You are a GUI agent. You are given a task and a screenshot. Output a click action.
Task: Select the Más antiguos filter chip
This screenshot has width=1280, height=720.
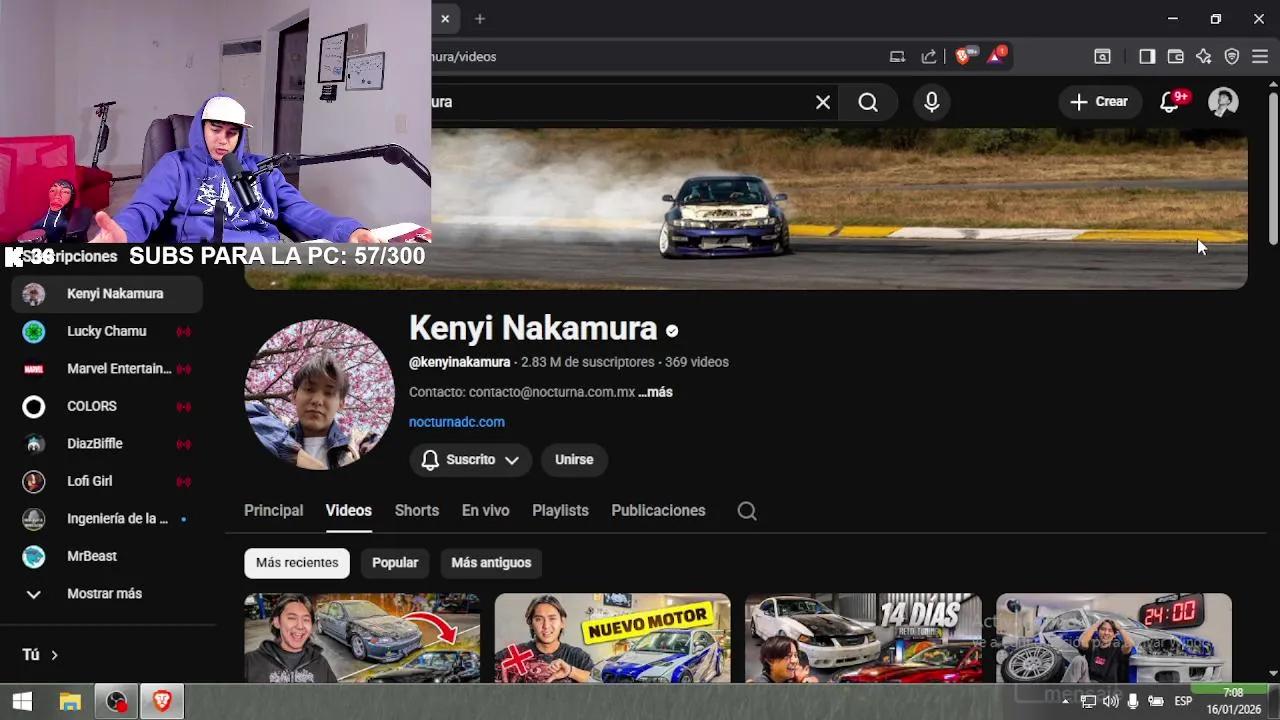click(x=491, y=563)
